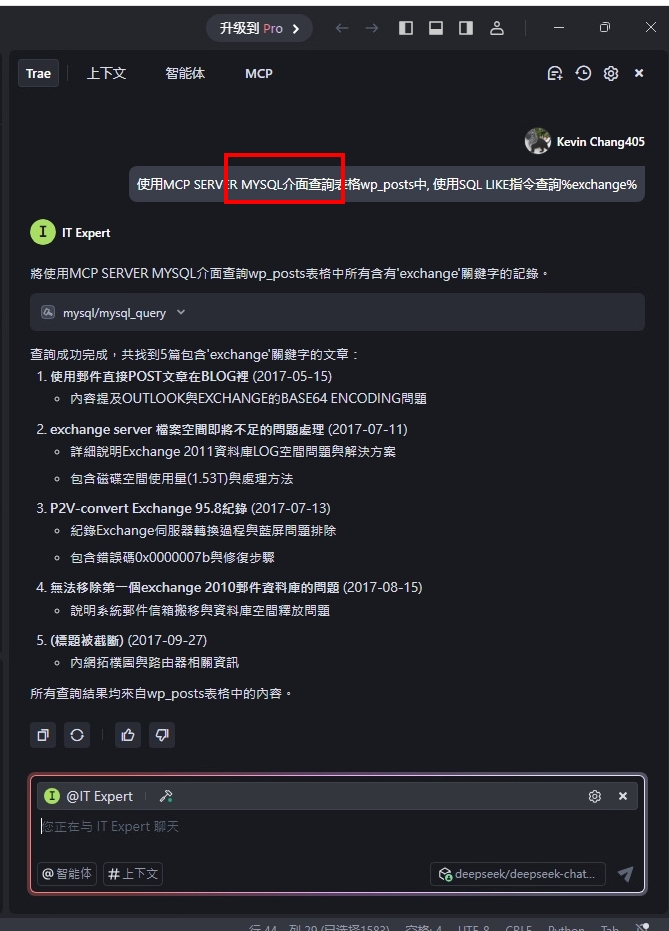Viewport: 669px width, 931px height.
Task: Open deepseek/deepseek-chat model selector
Action: [x=518, y=874]
